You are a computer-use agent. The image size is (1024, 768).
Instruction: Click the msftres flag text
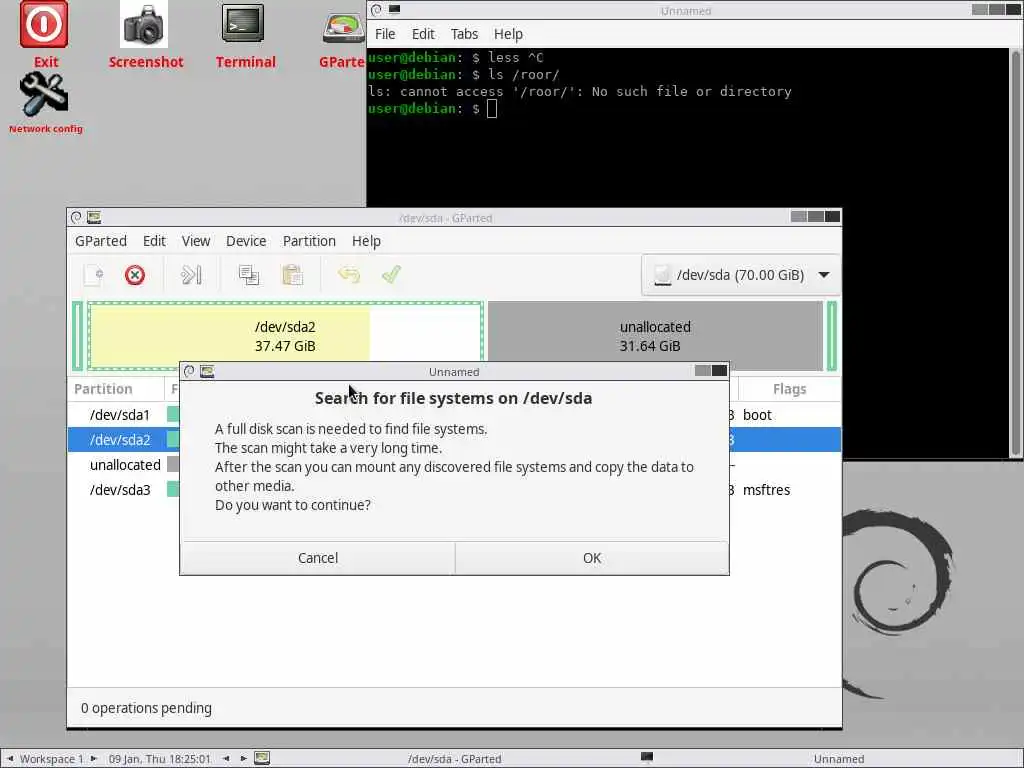point(766,490)
